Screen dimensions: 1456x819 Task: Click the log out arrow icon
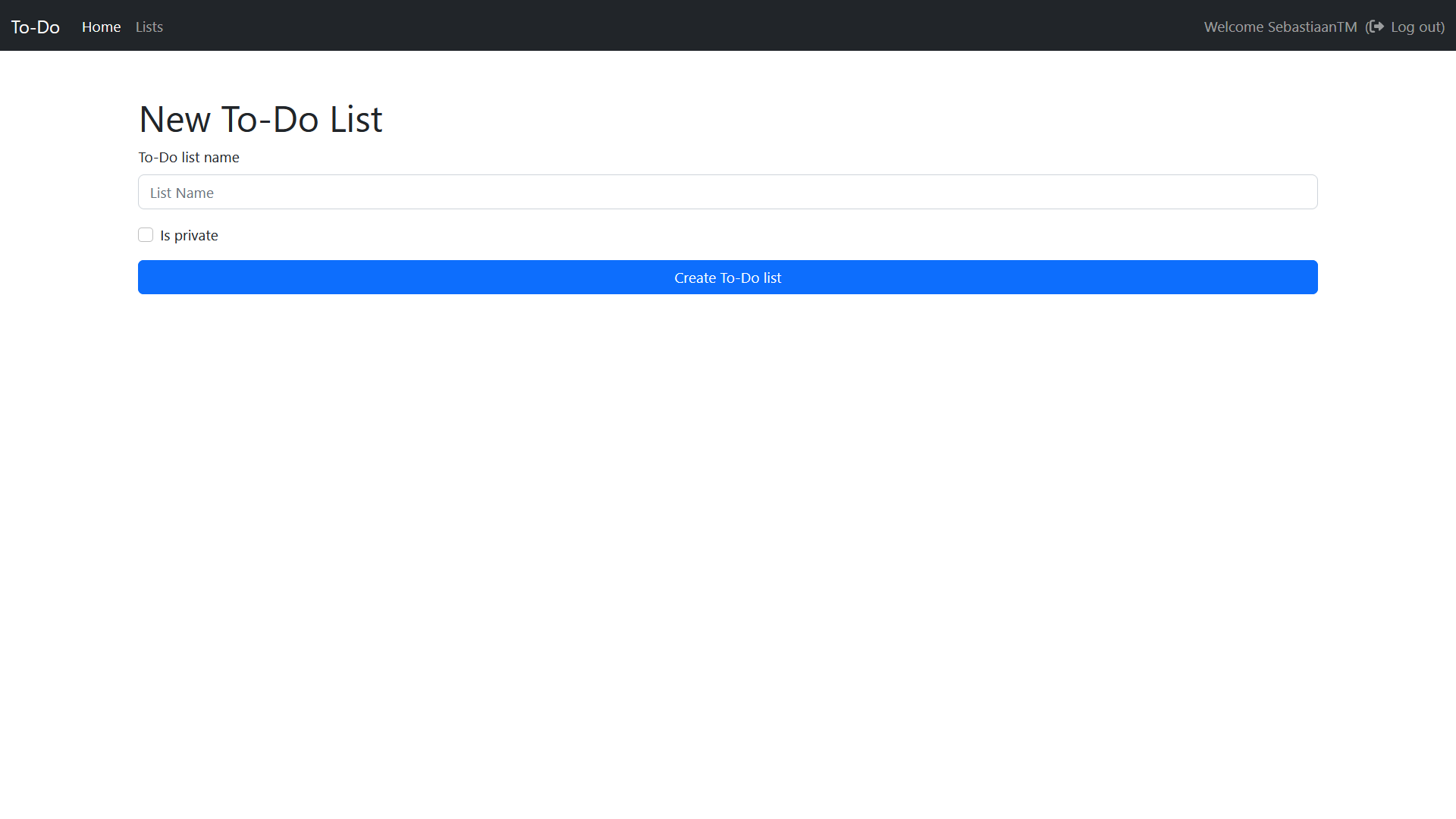pos(1377,27)
